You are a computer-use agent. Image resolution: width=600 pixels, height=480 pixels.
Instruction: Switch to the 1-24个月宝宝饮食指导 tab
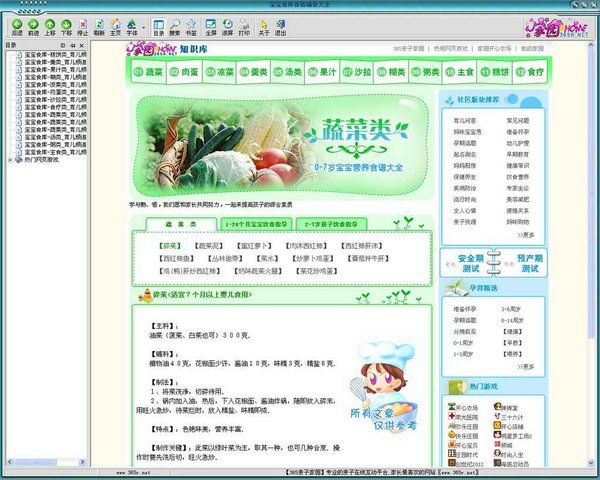click(256, 224)
